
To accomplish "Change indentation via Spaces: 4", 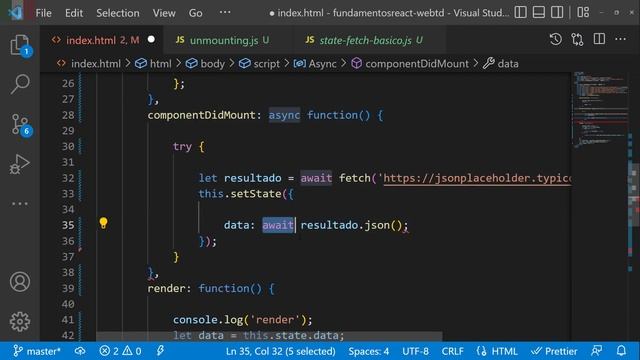I will coord(369,351).
